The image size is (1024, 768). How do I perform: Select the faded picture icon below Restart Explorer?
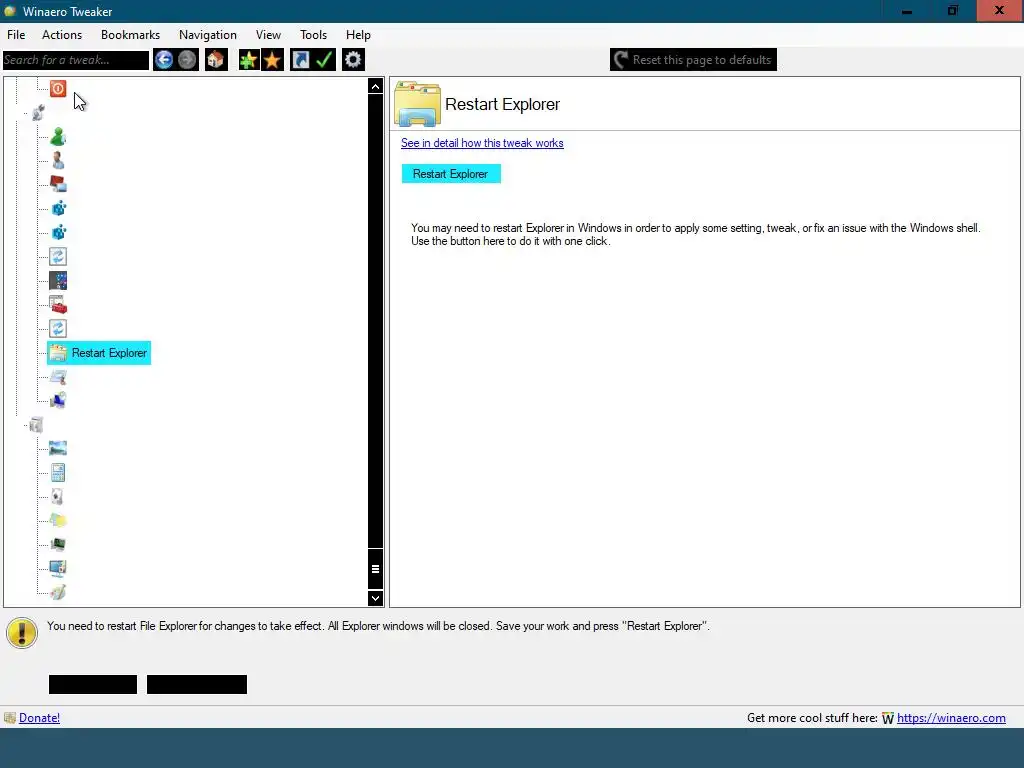pos(58,377)
